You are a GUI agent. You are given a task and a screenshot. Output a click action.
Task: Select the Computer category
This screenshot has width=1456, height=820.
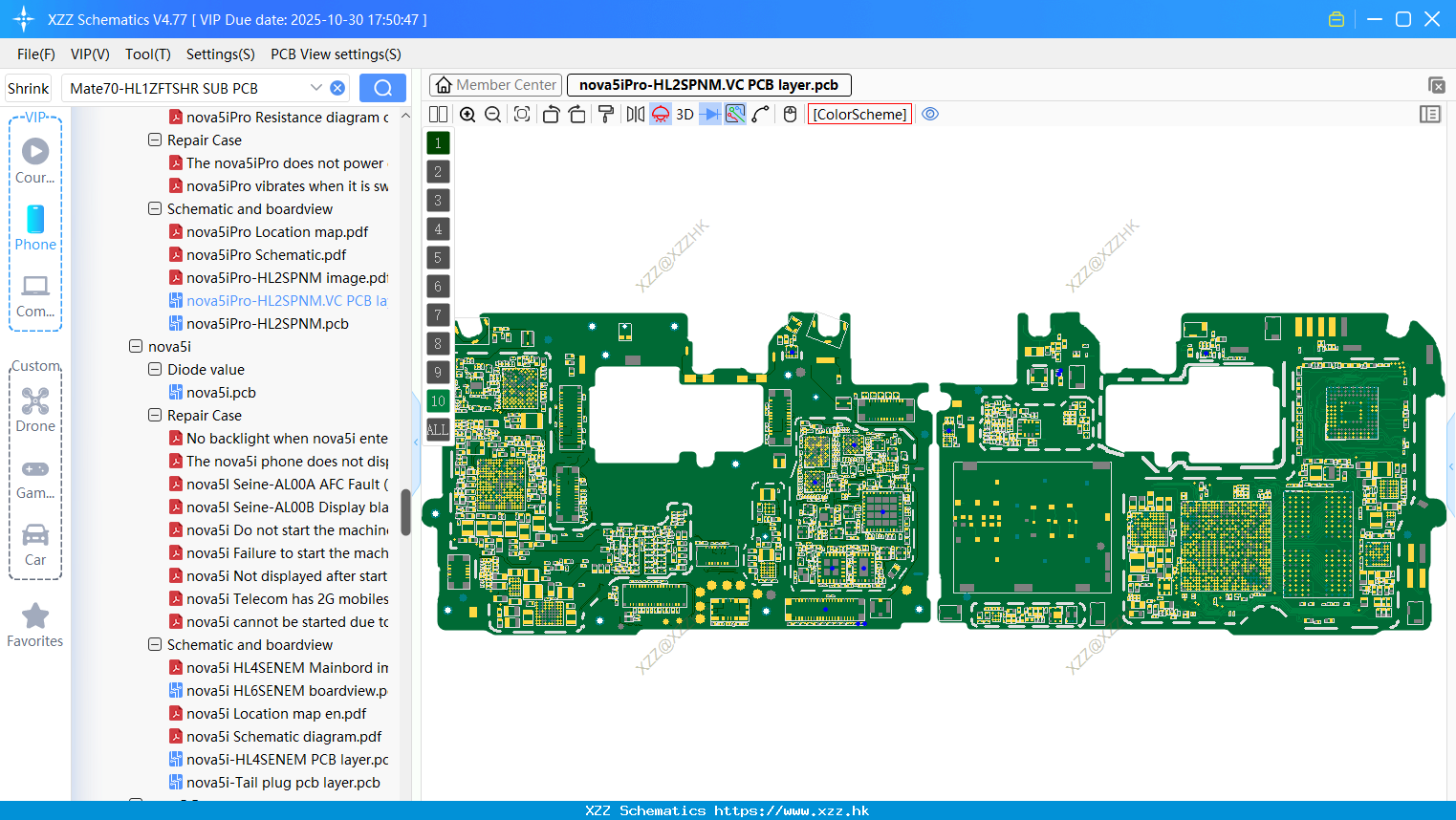pyautogui.click(x=35, y=295)
